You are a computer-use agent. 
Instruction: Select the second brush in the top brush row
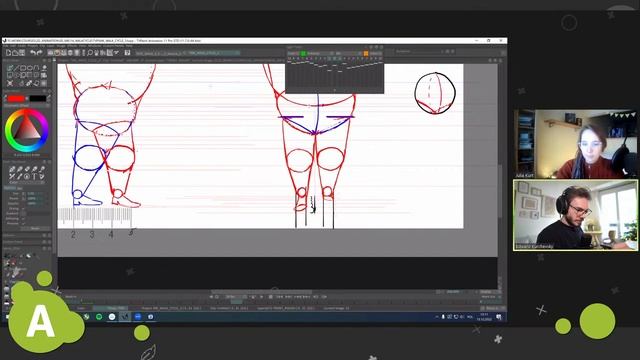pos(19,169)
